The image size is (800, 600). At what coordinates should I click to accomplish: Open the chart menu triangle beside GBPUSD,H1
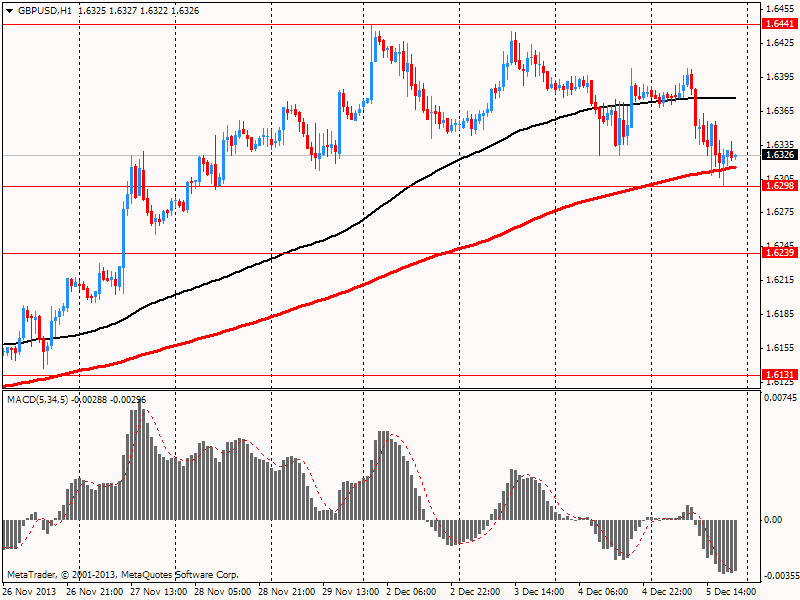tap(10, 11)
